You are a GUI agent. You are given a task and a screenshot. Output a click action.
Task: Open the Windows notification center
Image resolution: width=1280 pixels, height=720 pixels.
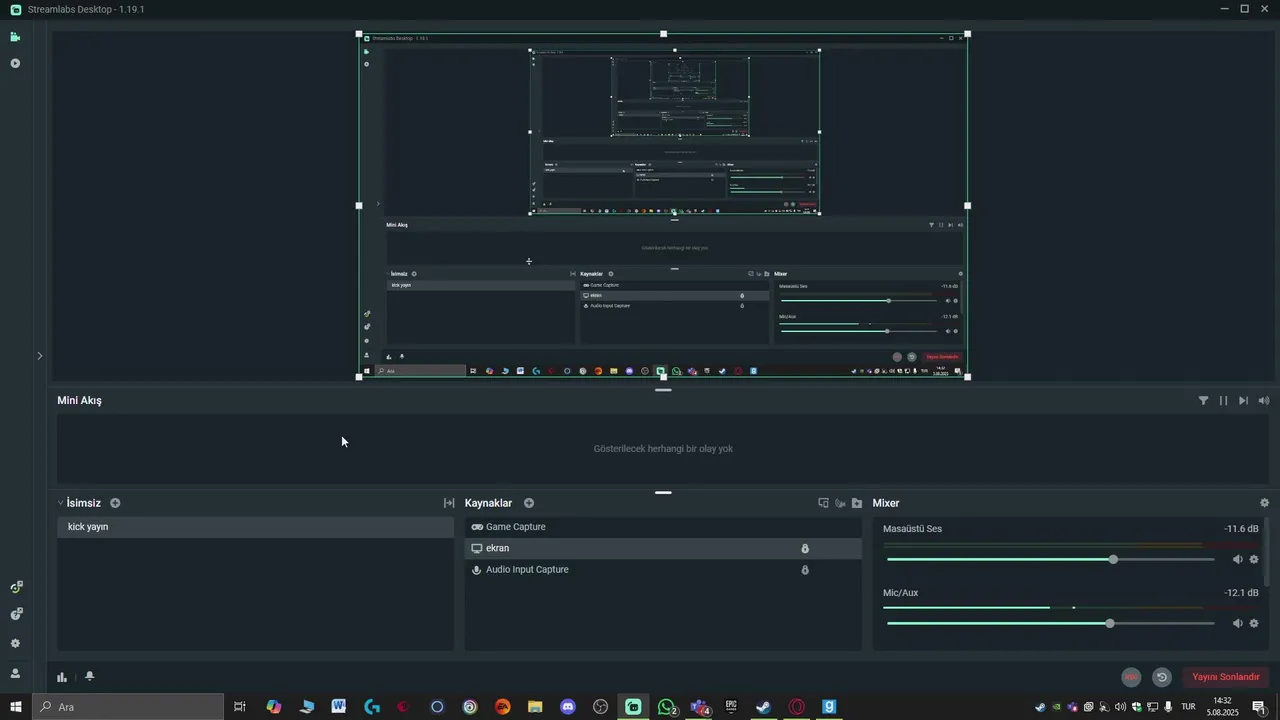click(1259, 707)
